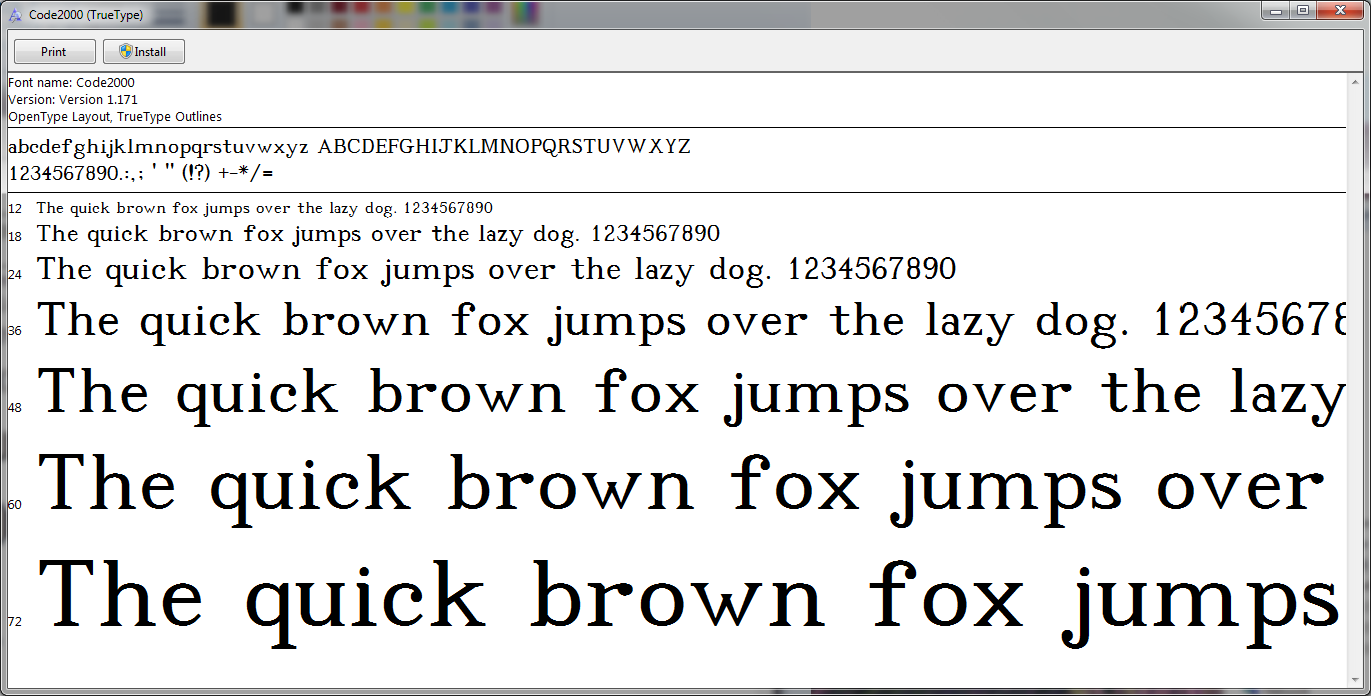The height and width of the screenshot is (696, 1371).
Task: Click the size 24 sample sentence
Action: coord(497,270)
